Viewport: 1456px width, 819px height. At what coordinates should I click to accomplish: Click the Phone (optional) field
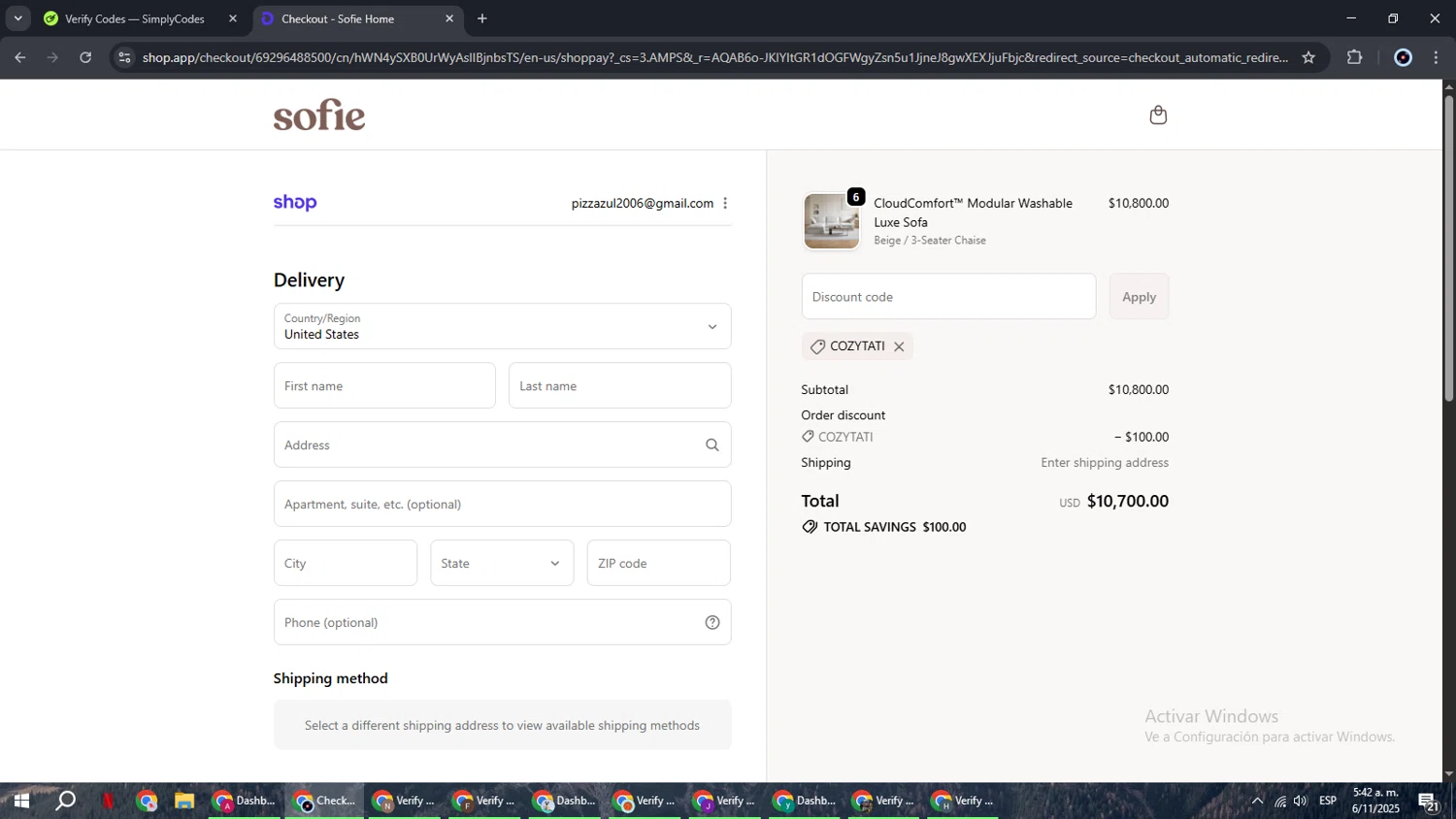(502, 622)
